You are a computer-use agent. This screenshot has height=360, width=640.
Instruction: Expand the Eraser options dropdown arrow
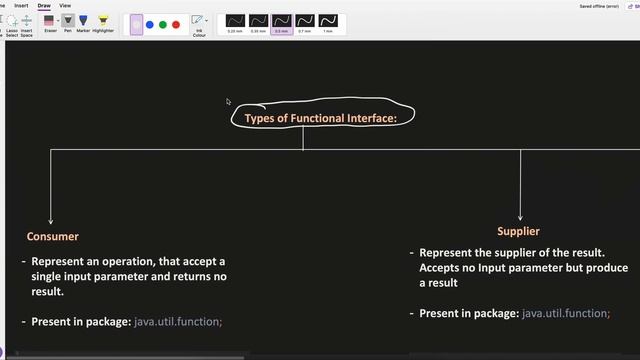(58, 20)
